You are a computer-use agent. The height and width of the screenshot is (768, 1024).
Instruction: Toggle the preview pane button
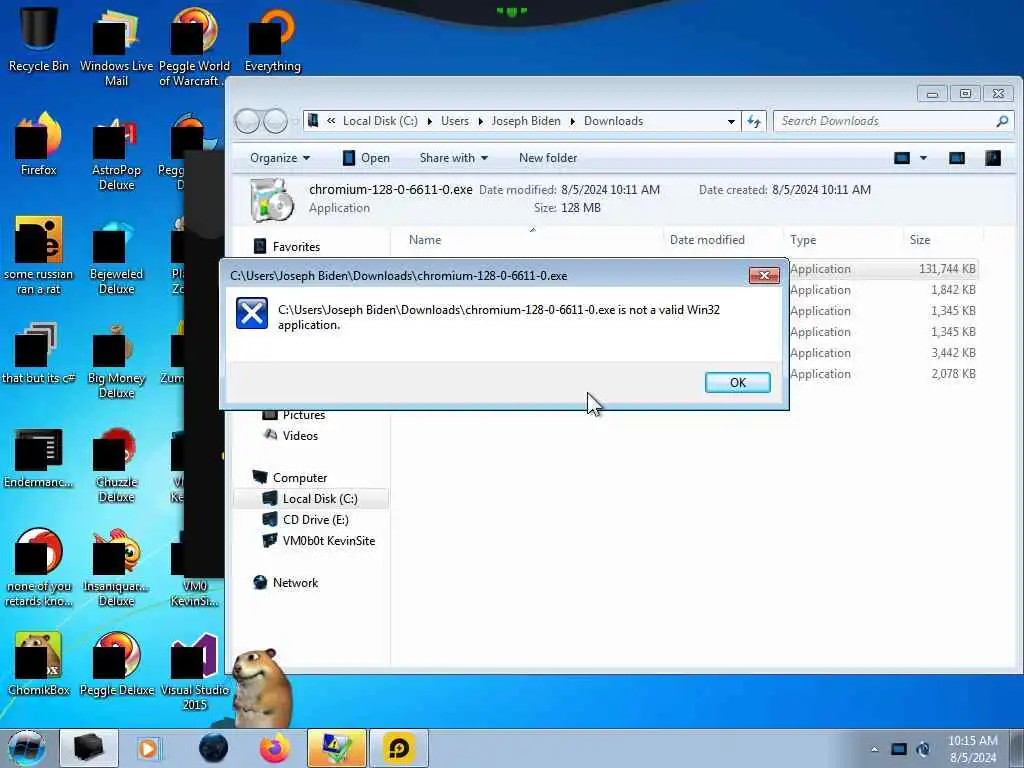(957, 158)
